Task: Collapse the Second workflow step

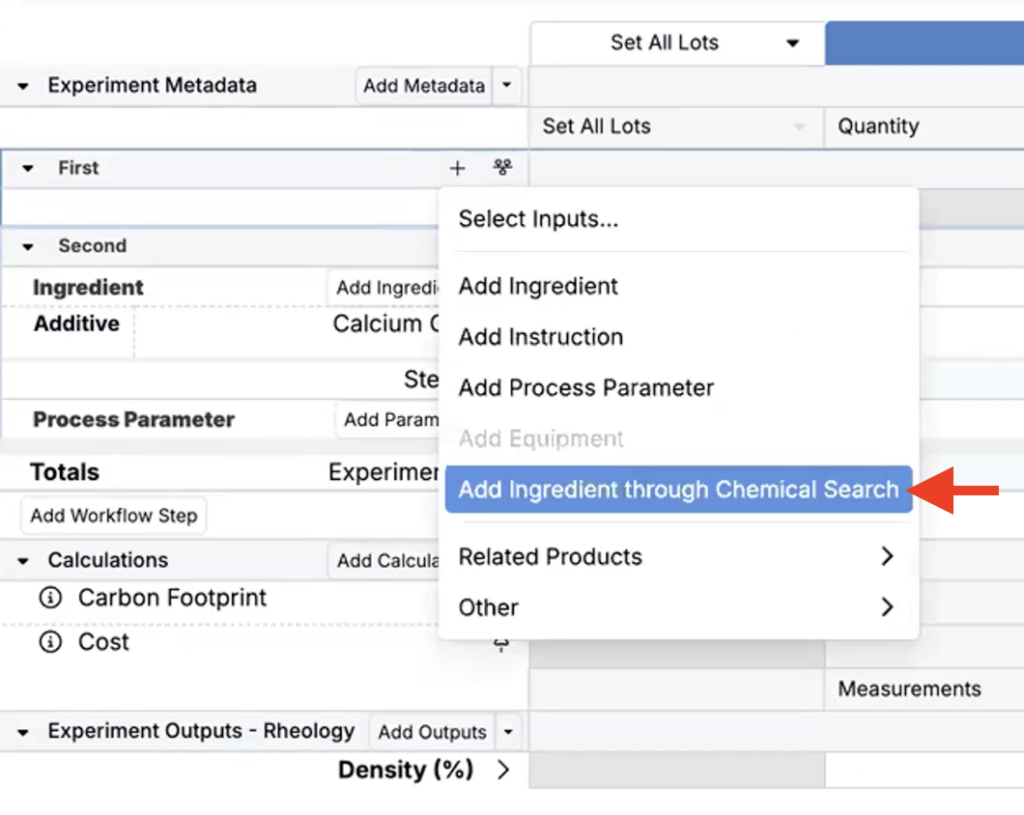Action: [x=28, y=247]
